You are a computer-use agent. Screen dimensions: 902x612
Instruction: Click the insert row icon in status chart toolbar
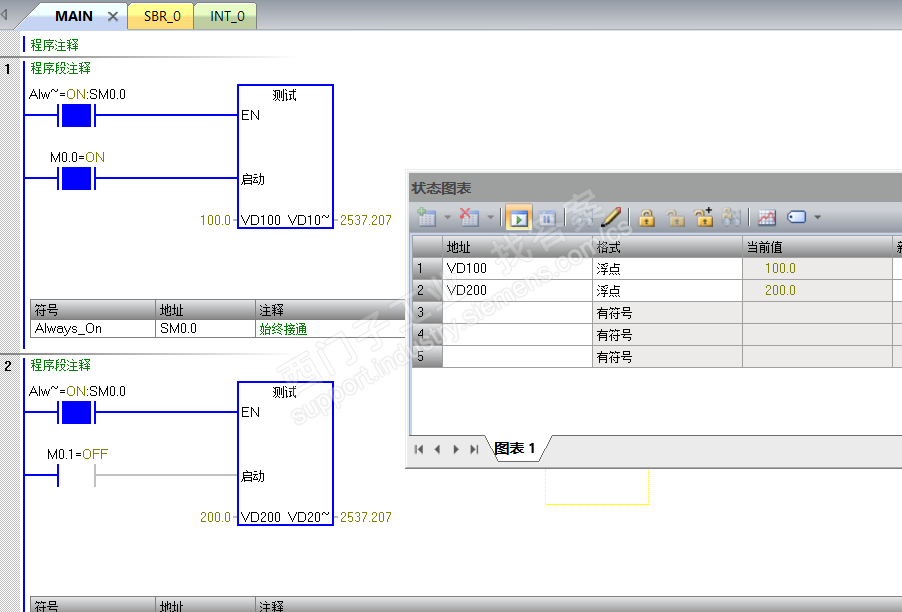[426, 217]
